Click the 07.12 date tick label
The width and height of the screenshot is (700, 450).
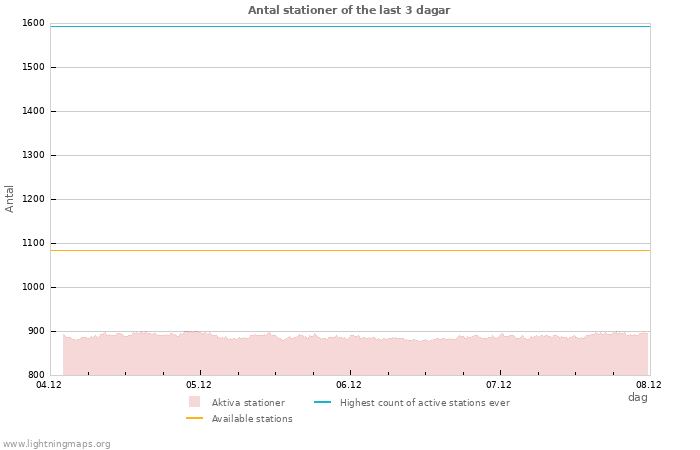[x=499, y=384]
